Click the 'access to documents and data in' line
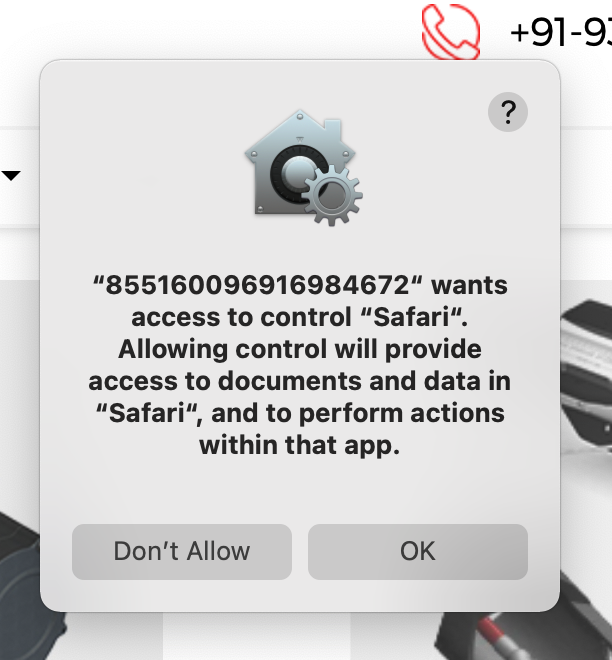Screen dimensions: 612x660 click(x=300, y=381)
